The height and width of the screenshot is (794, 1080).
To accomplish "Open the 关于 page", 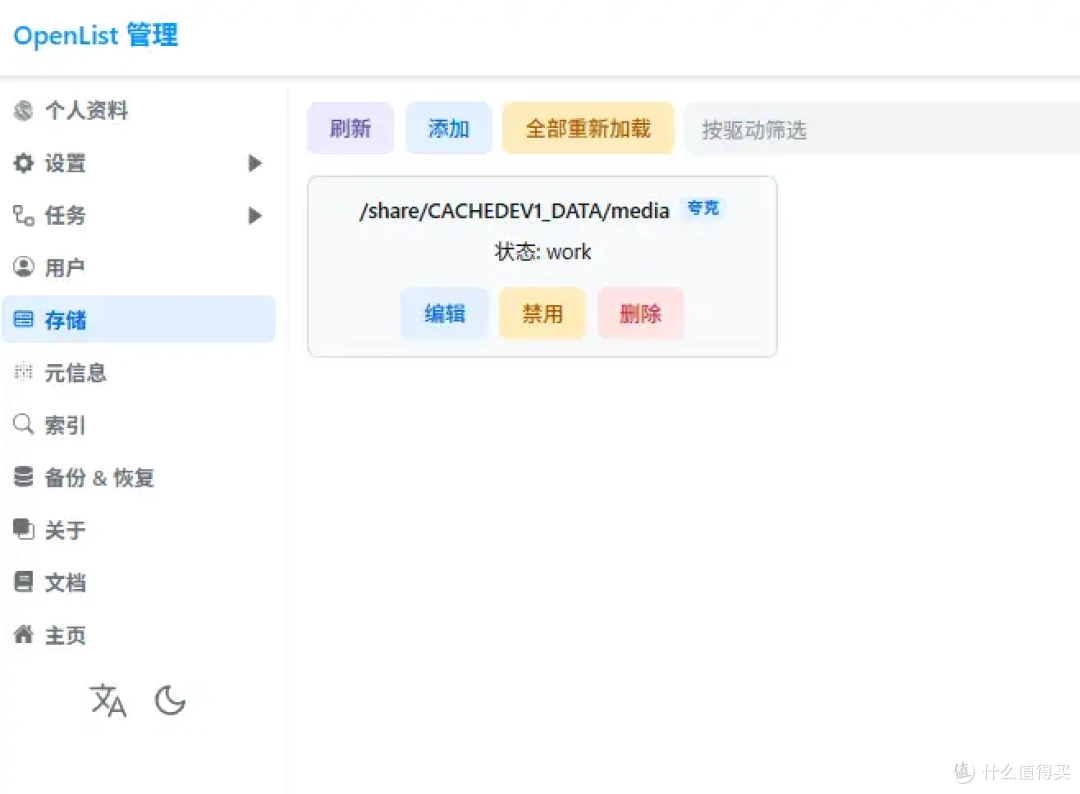I will 138,530.
